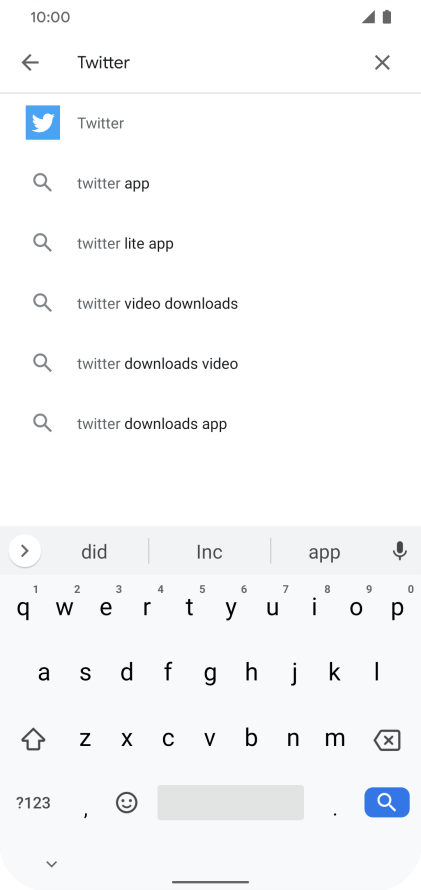
Task: Pick the 'did' word suggestion
Action: 94,552
